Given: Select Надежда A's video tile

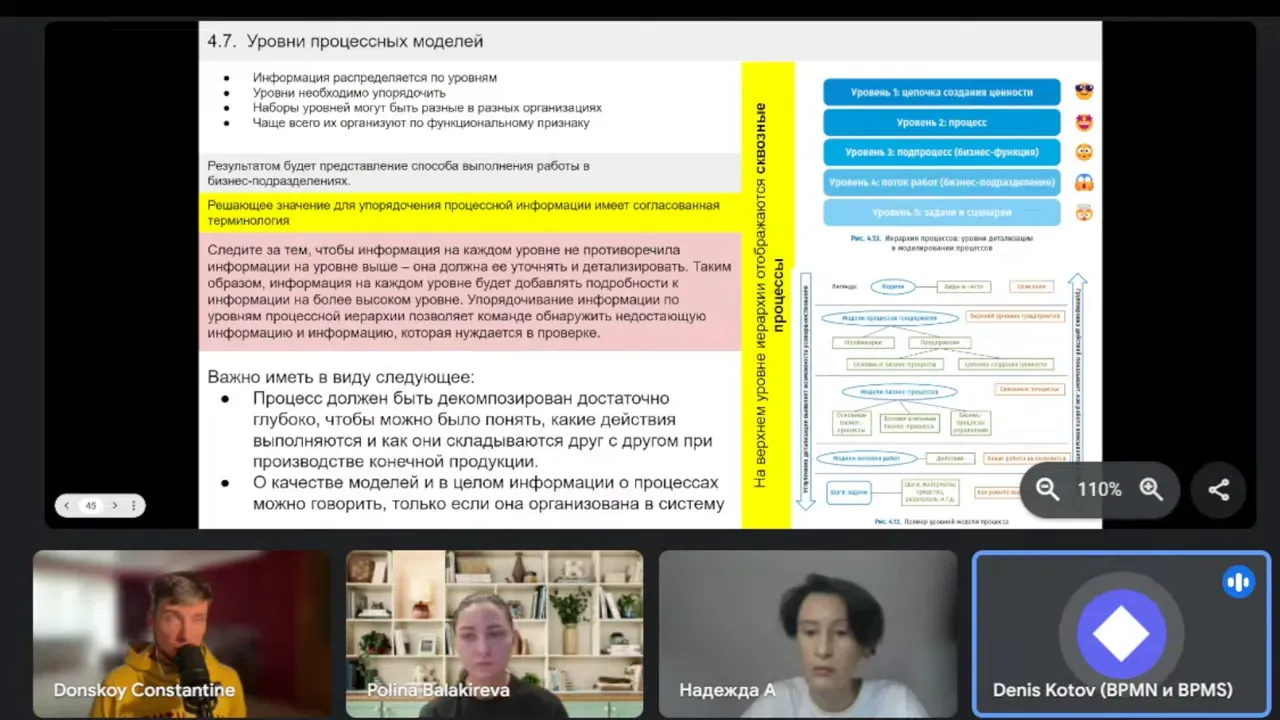Looking at the screenshot, I should pyautogui.click(x=808, y=634).
